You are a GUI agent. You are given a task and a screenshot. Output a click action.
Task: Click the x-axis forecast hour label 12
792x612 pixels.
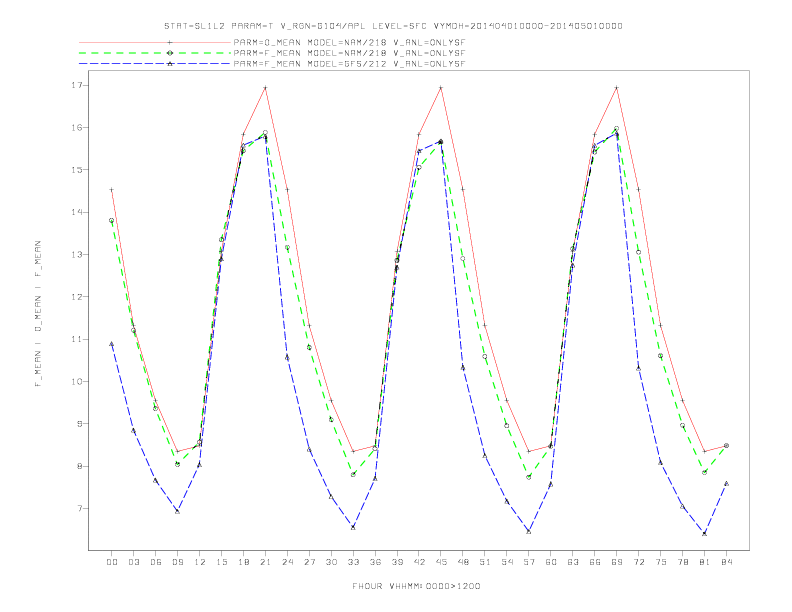click(x=200, y=562)
